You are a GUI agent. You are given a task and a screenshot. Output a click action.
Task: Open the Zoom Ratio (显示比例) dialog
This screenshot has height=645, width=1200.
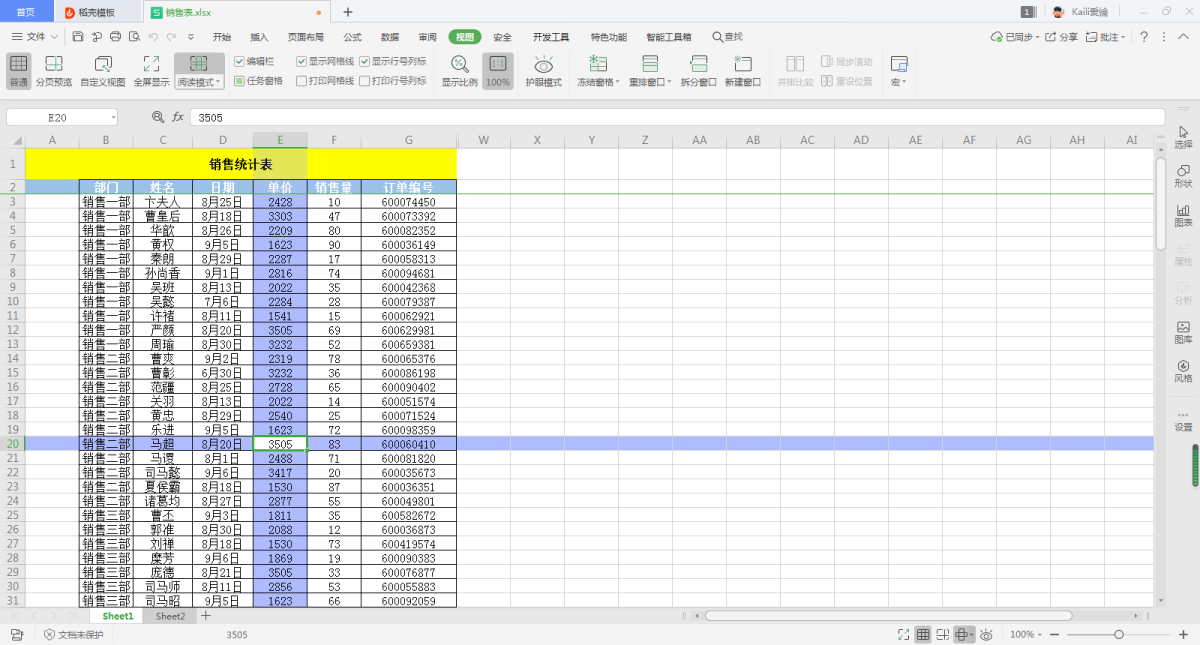pos(459,70)
